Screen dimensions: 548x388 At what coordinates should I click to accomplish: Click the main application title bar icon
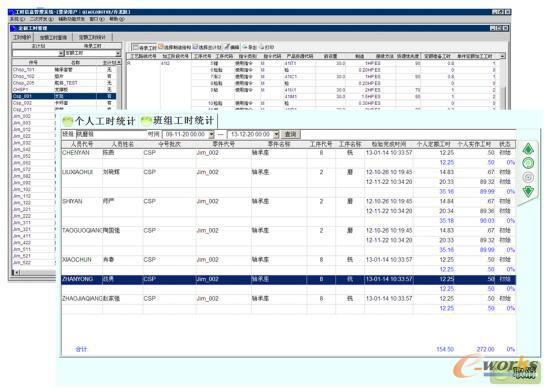click(12, 12)
